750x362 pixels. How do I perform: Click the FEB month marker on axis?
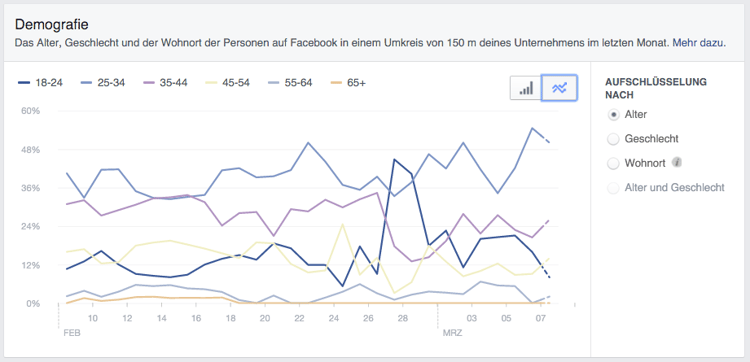[72, 333]
